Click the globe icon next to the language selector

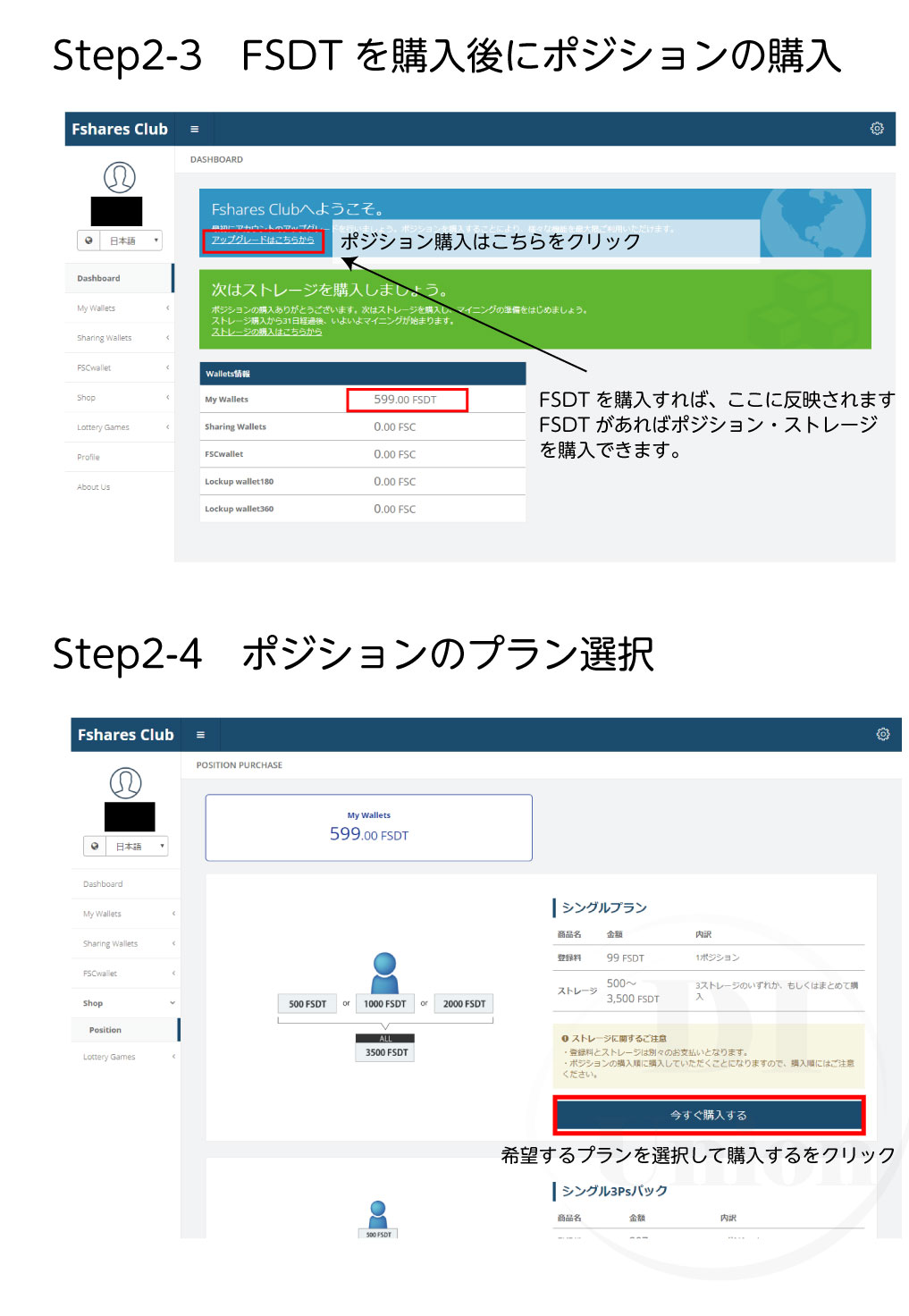[88, 240]
